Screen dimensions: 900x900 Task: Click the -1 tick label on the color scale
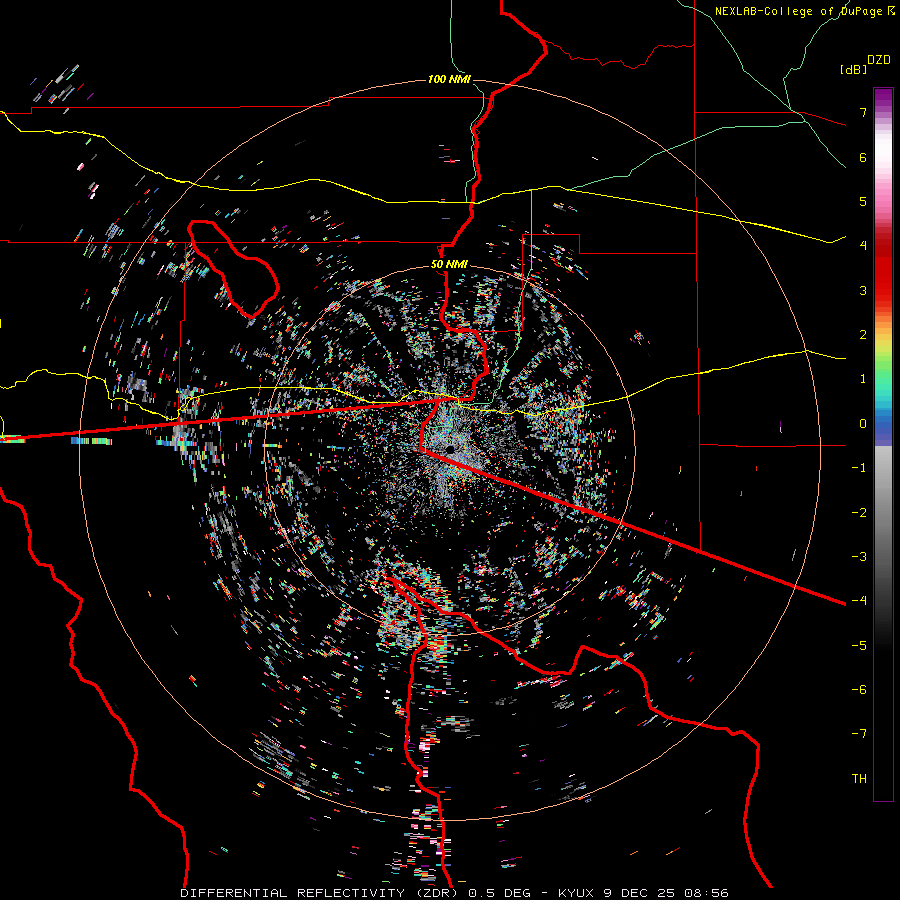(859, 468)
